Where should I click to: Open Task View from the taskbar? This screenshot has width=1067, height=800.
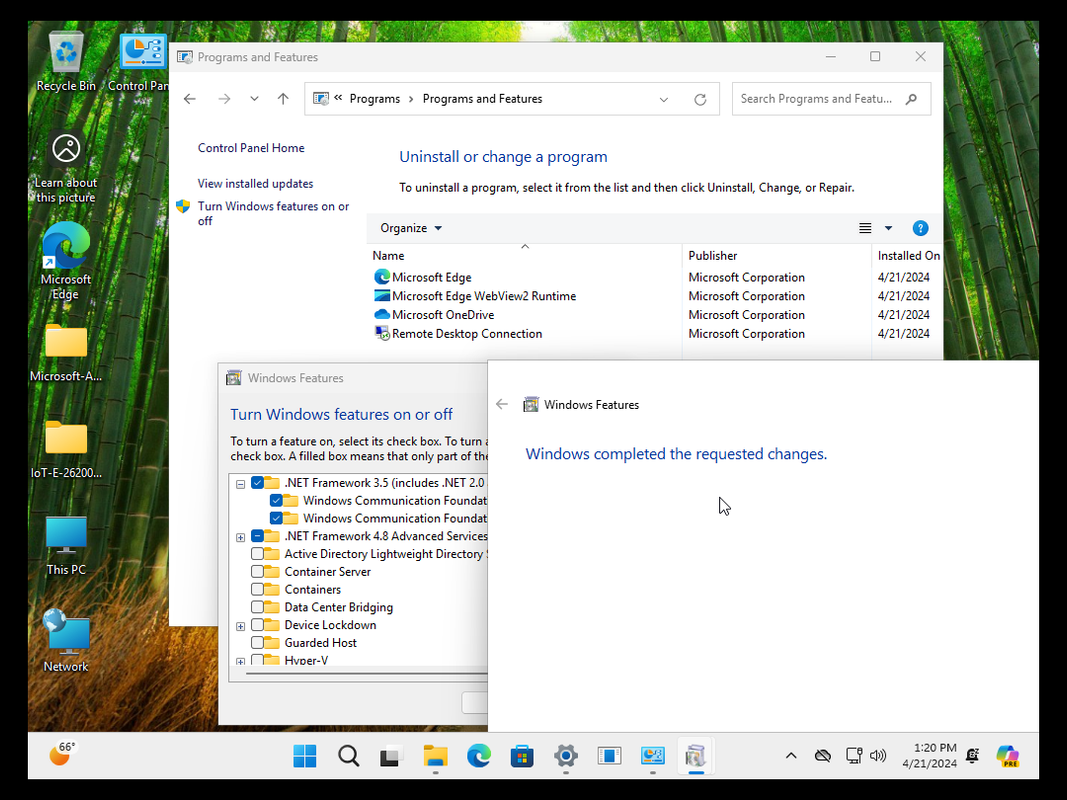[x=391, y=756]
